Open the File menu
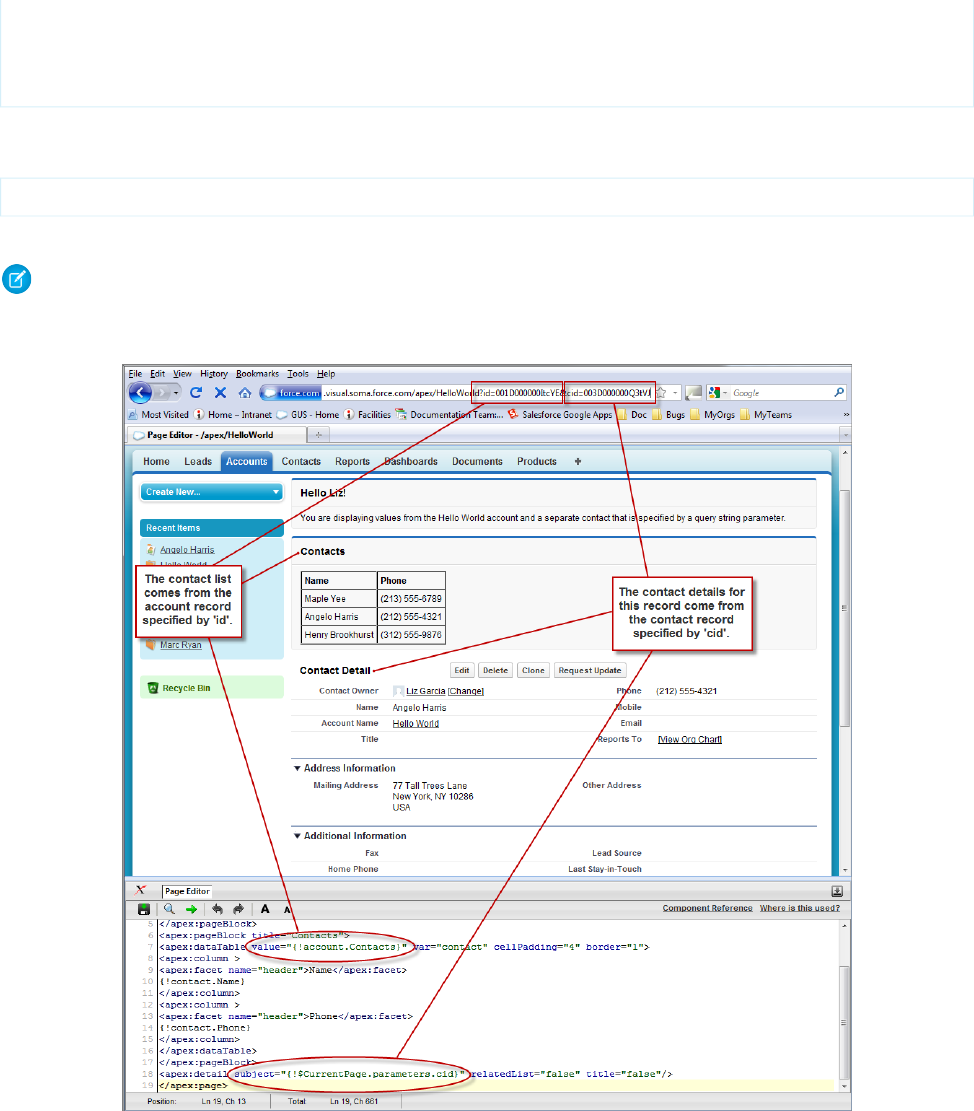This screenshot has width=974, height=1111. pyautogui.click(x=135, y=373)
